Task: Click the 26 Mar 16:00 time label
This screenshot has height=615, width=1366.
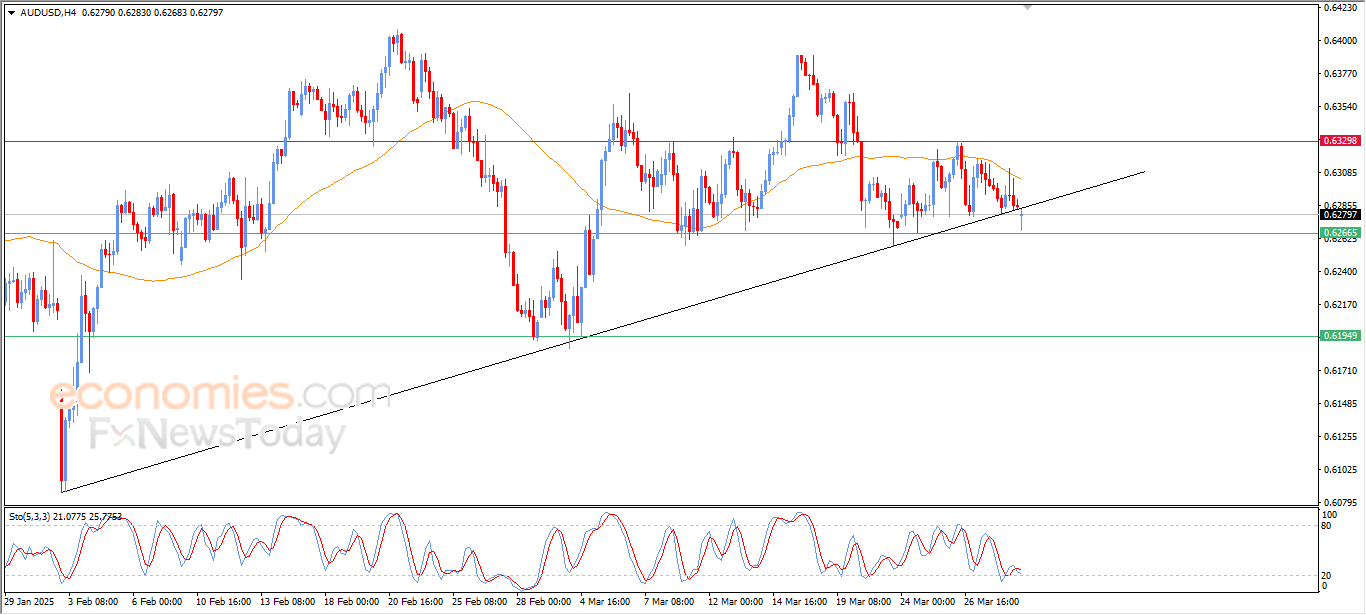Action: pos(992,602)
